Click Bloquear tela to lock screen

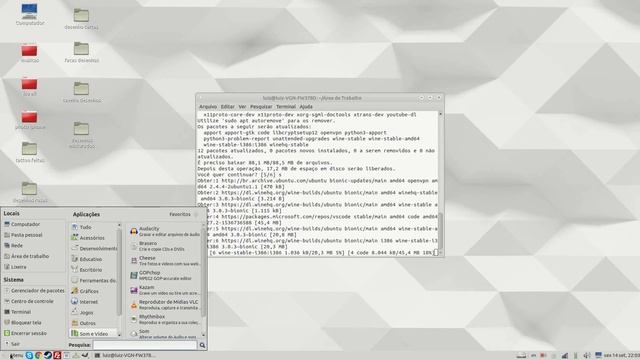(x=33, y=322)
